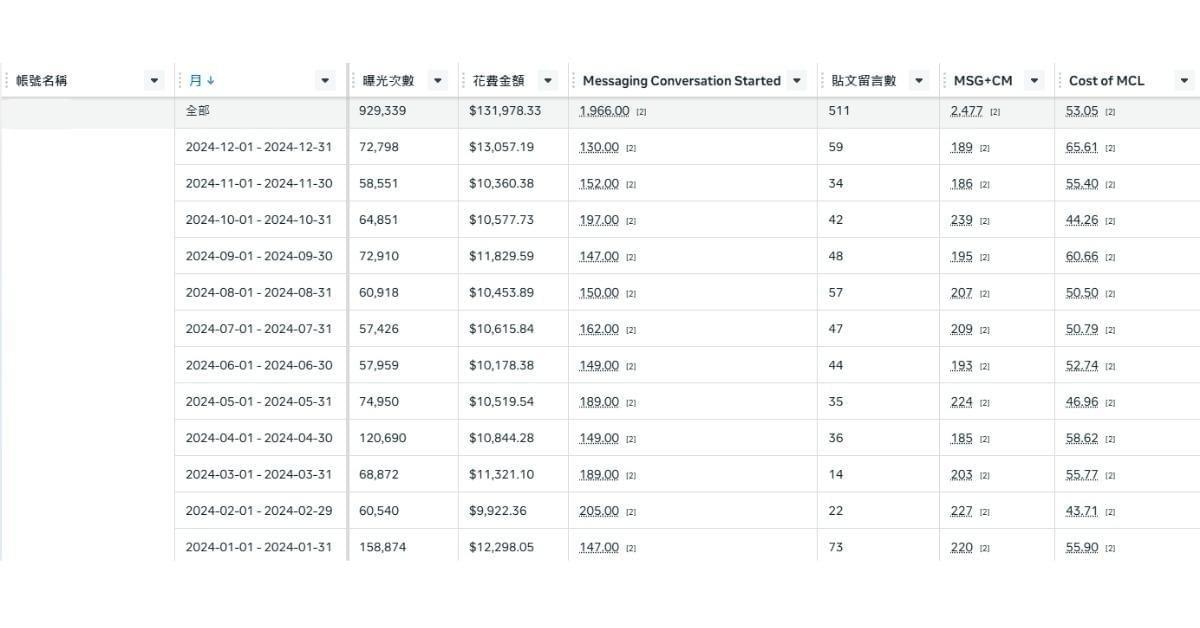Click the drag handle left of MSG+CM
Screen dimensions: 1200x628
pyautogui.click(x=945, y=81)
